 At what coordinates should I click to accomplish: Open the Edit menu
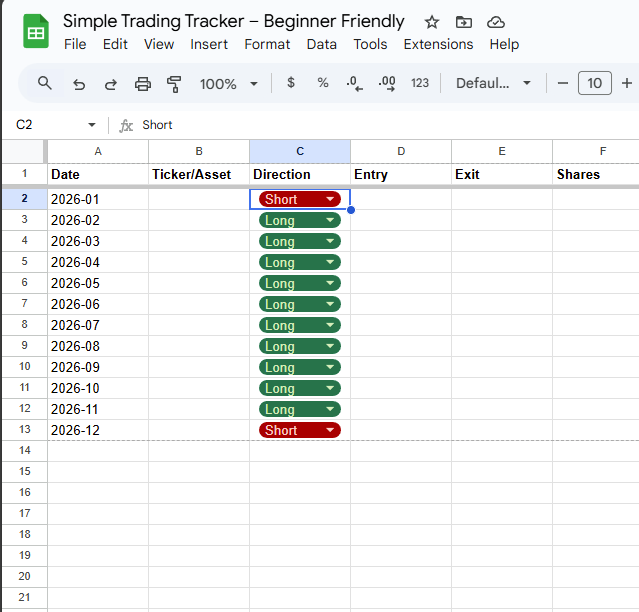pyautogui.click(x=115, y=44)
